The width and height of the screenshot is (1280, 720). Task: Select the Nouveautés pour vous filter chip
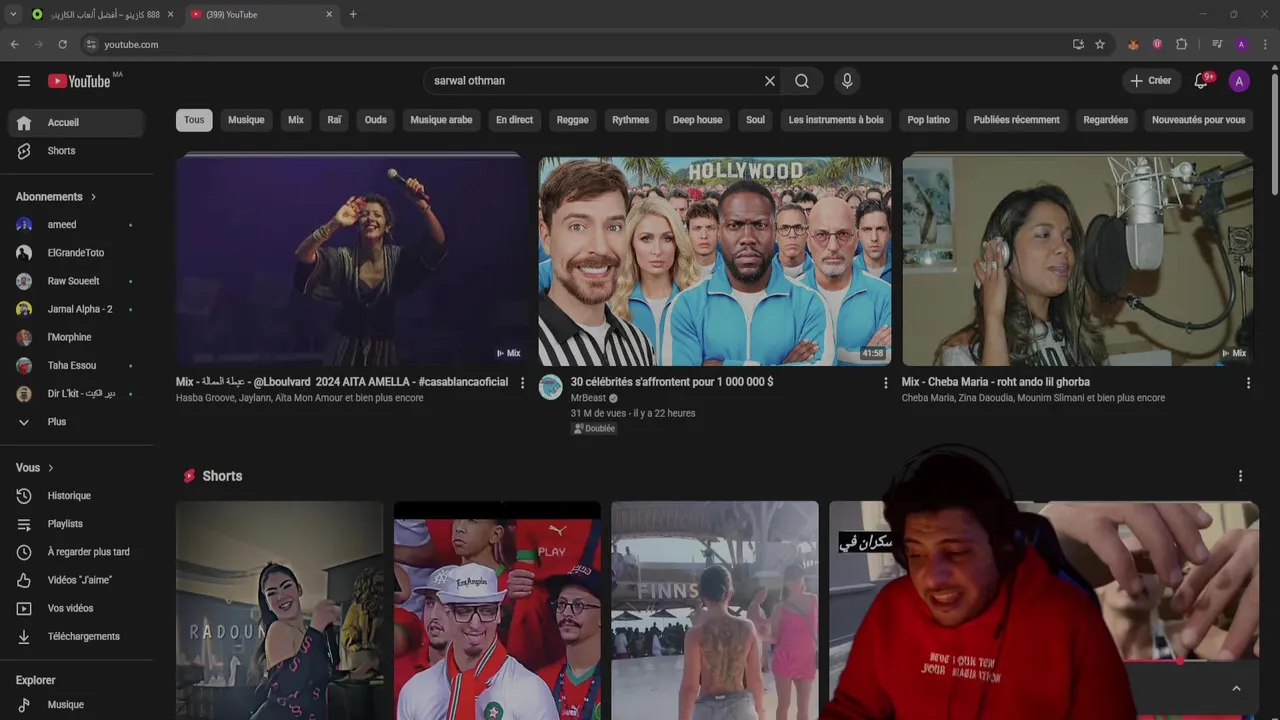(x=1198, y=120)
